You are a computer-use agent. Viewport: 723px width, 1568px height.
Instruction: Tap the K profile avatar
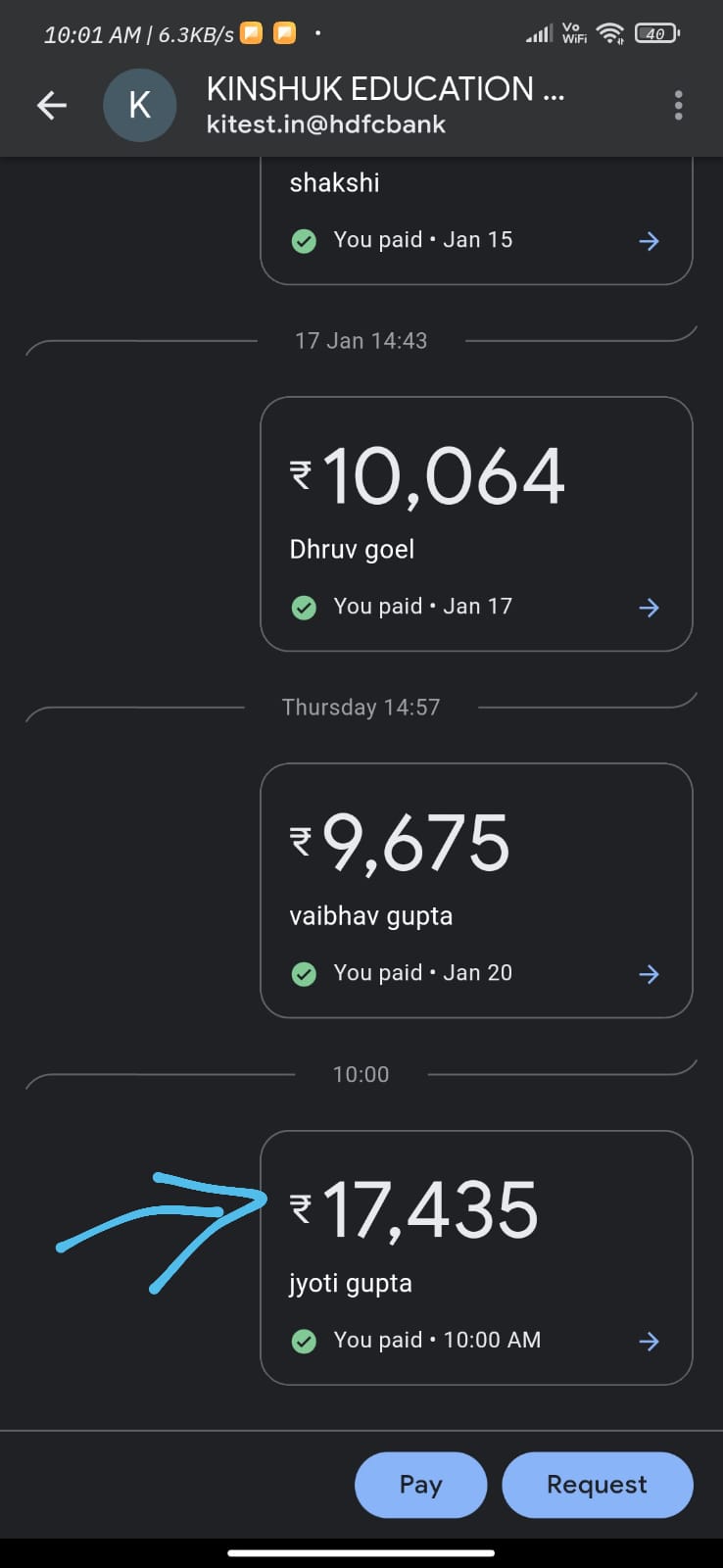click(x=140, y=106)
